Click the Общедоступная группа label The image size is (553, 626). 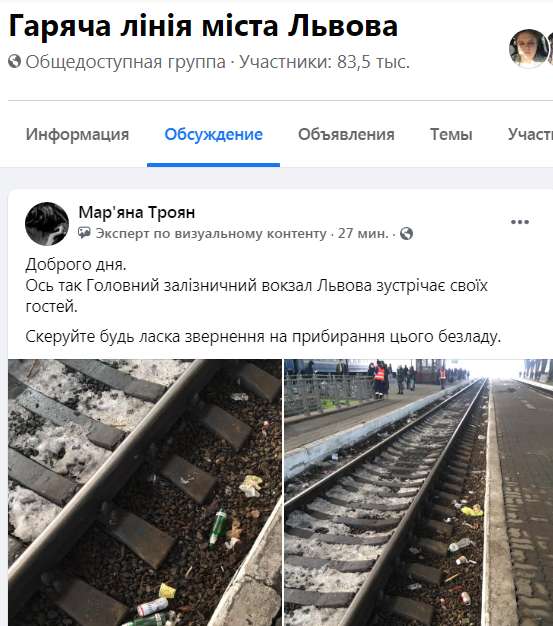pos(126,62)
